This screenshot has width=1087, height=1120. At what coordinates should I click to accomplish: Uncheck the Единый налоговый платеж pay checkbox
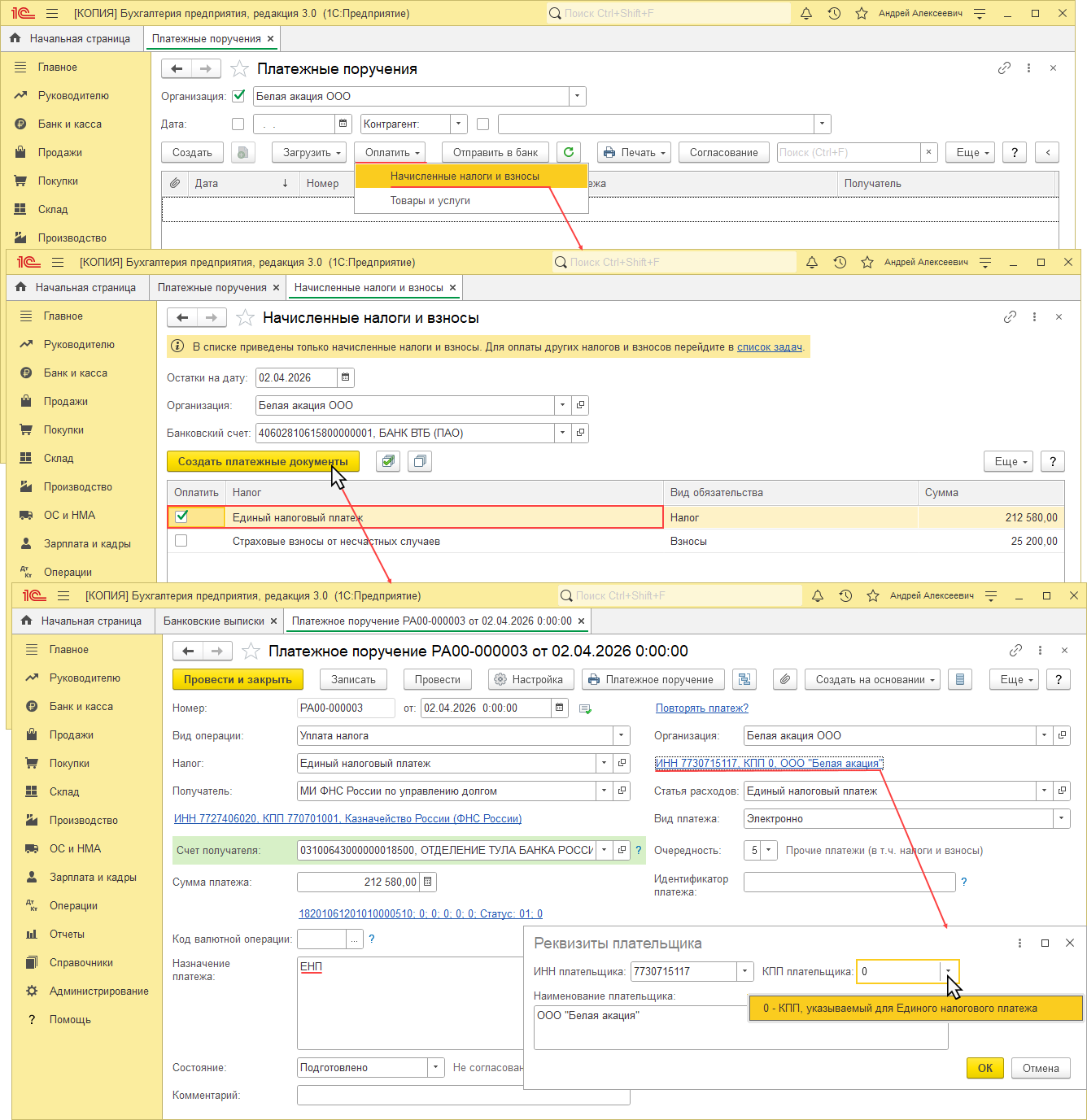click(x=181, y=516)
